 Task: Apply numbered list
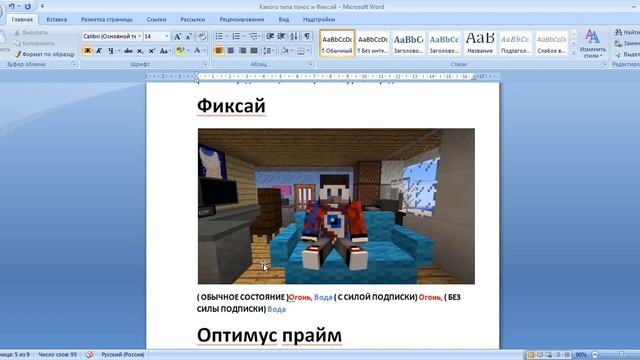(x=236, y=36)
